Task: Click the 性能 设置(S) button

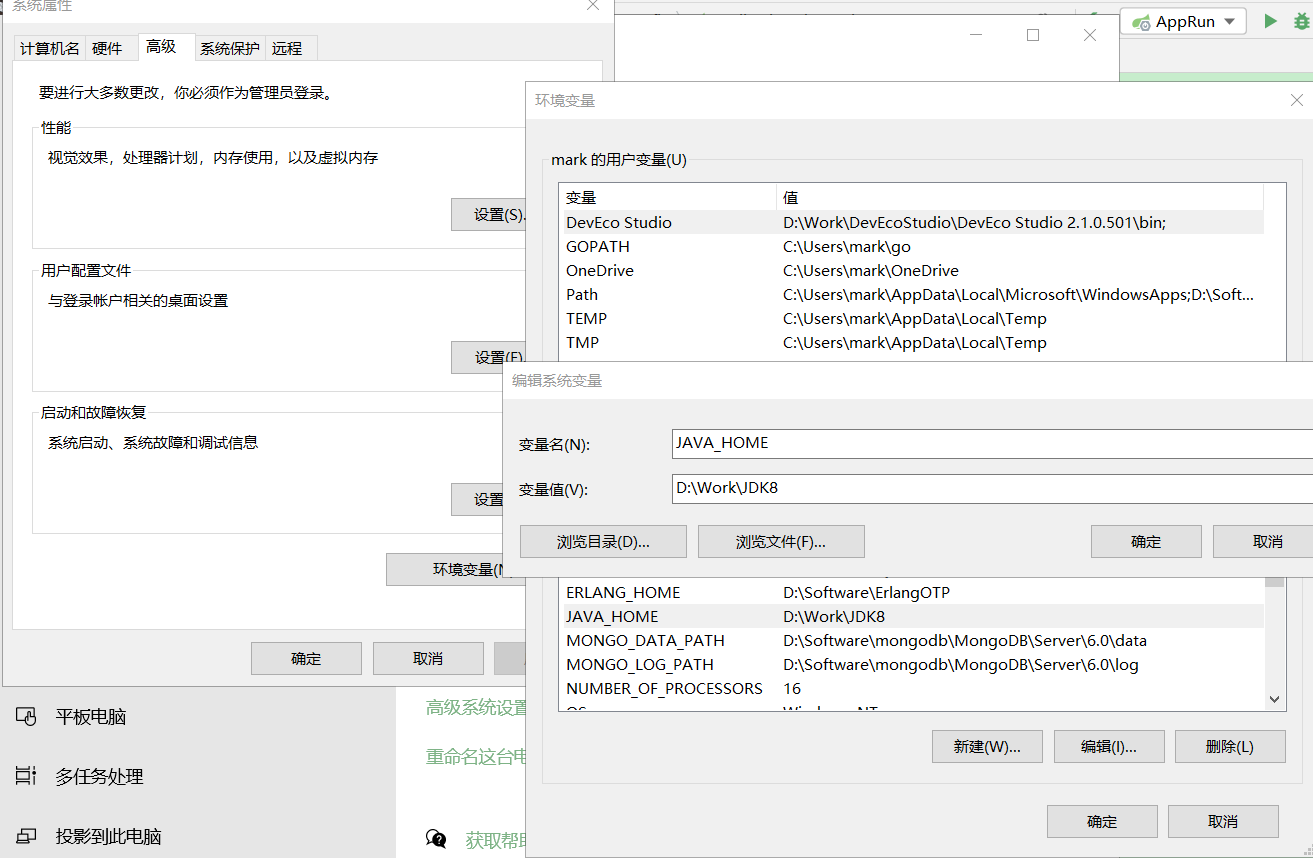Action: pos(490,215)
